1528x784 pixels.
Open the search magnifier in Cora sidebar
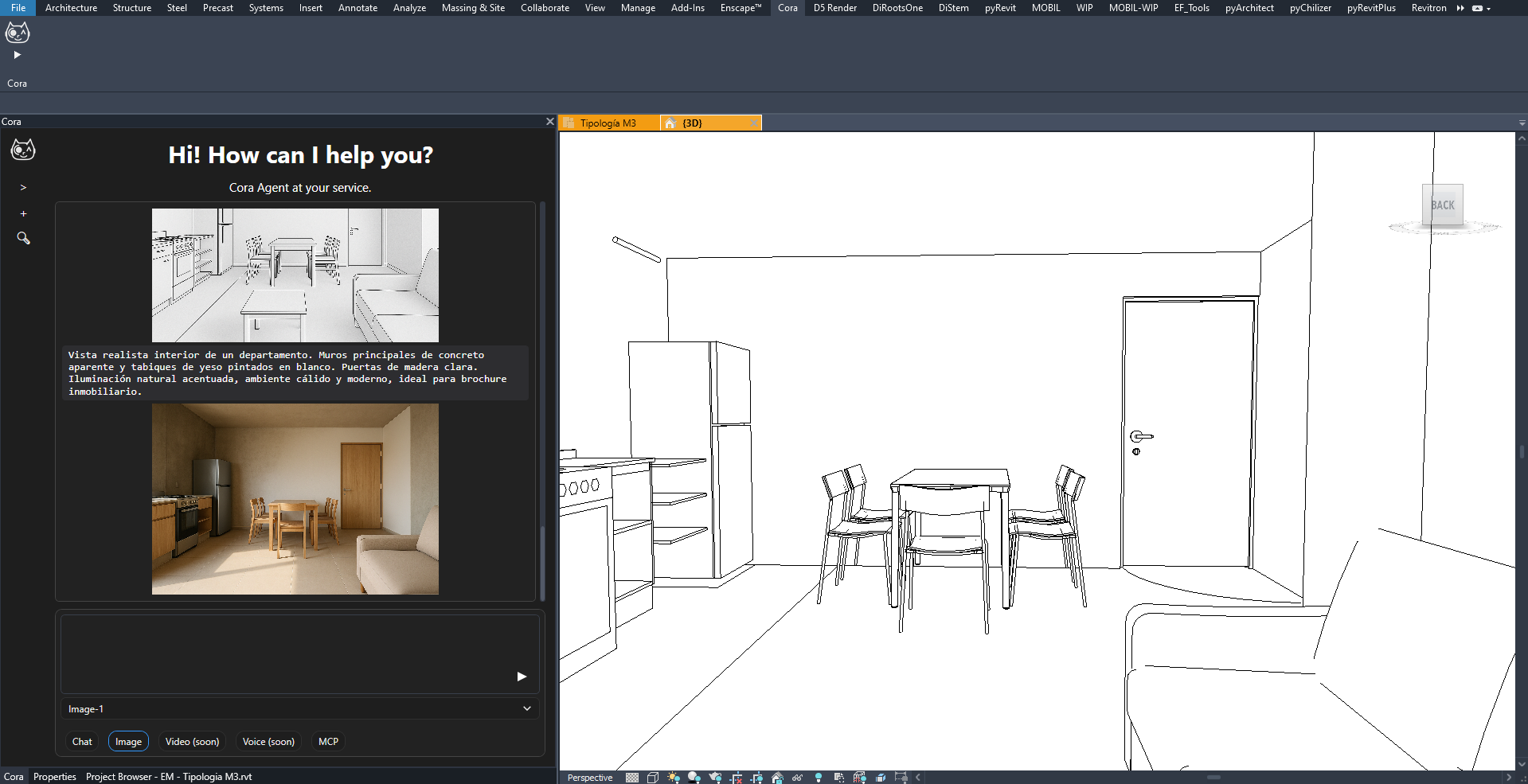coord(23,238)
